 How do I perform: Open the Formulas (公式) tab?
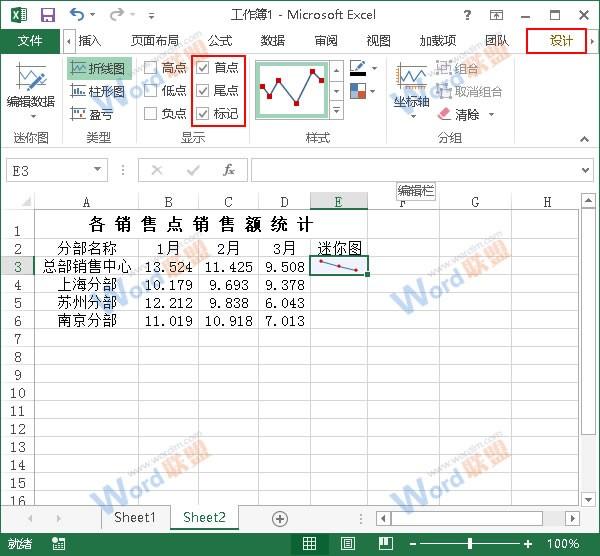pyautogui.click(x=220, y=41)
